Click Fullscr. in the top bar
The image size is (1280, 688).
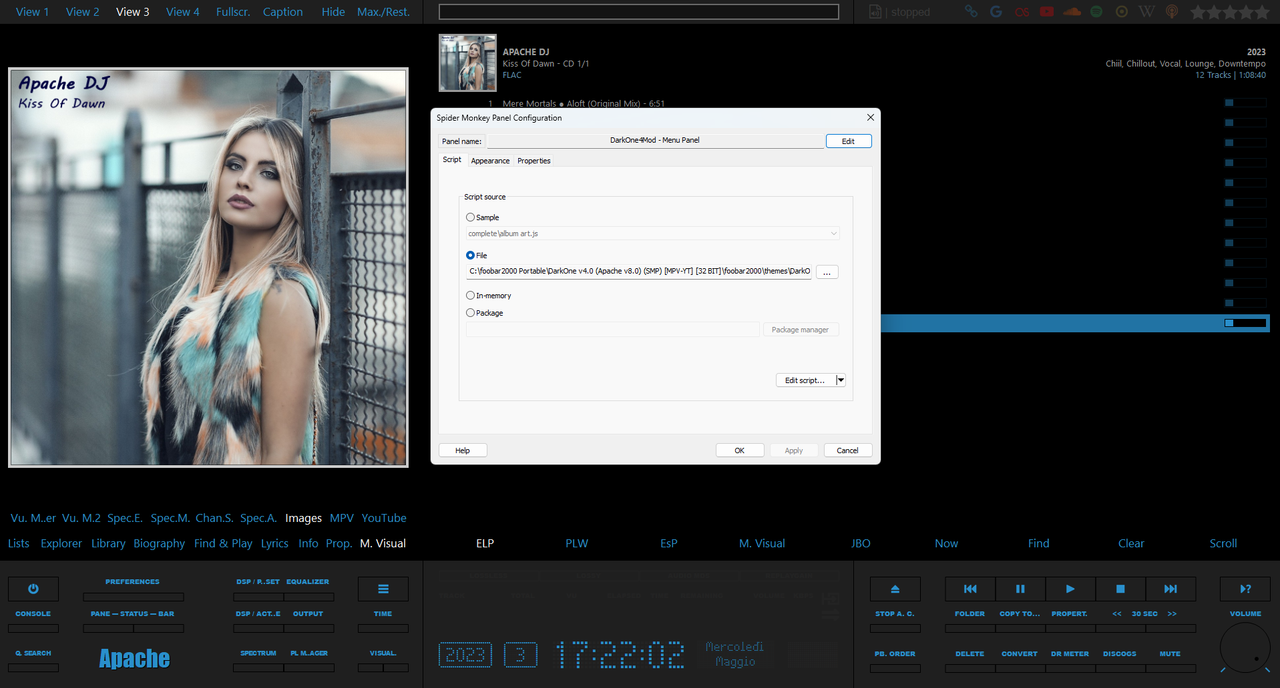pos(233,12)
